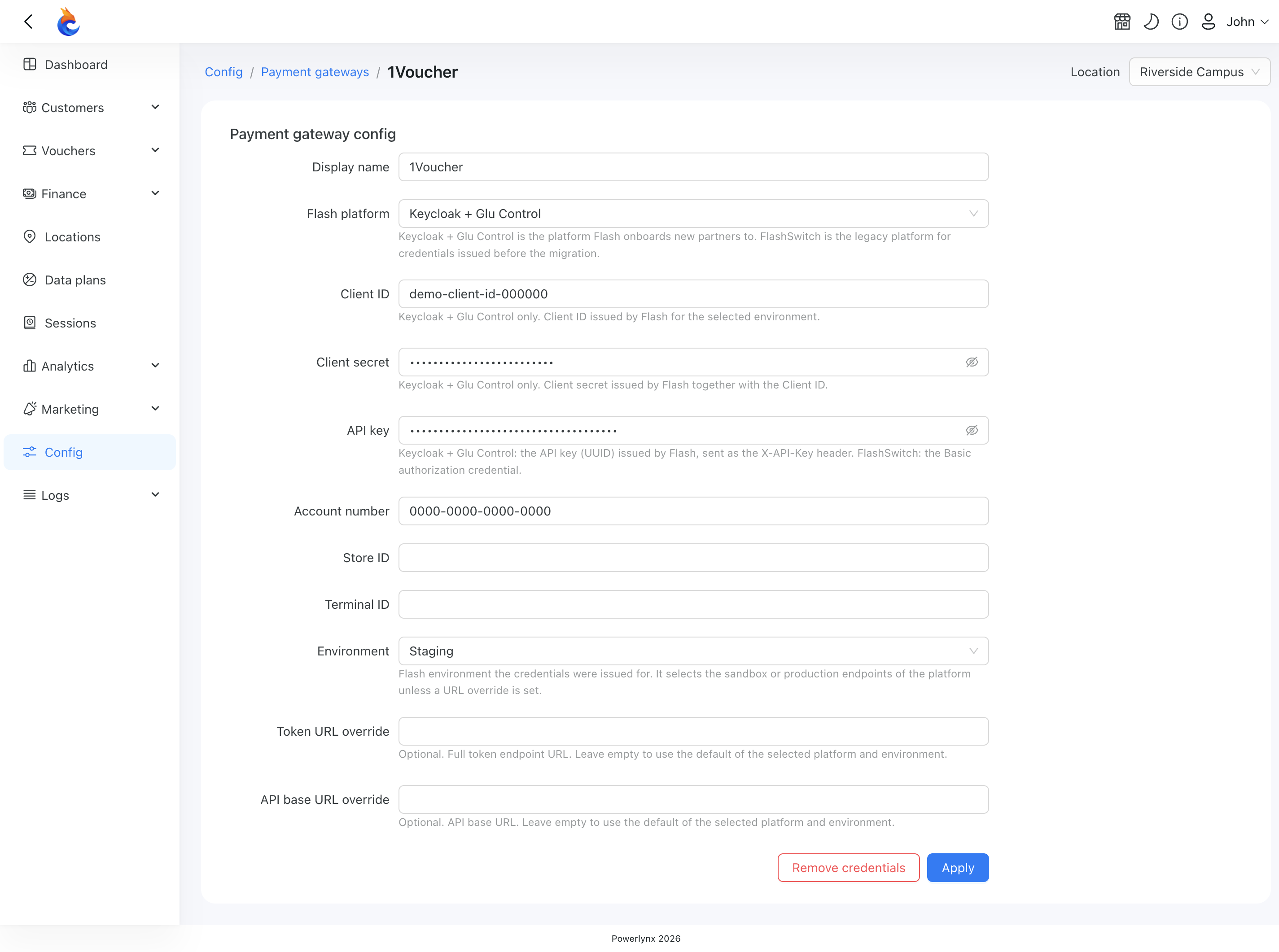
Task: Click the Analytics bar chart icon
Action: (30, 366)
